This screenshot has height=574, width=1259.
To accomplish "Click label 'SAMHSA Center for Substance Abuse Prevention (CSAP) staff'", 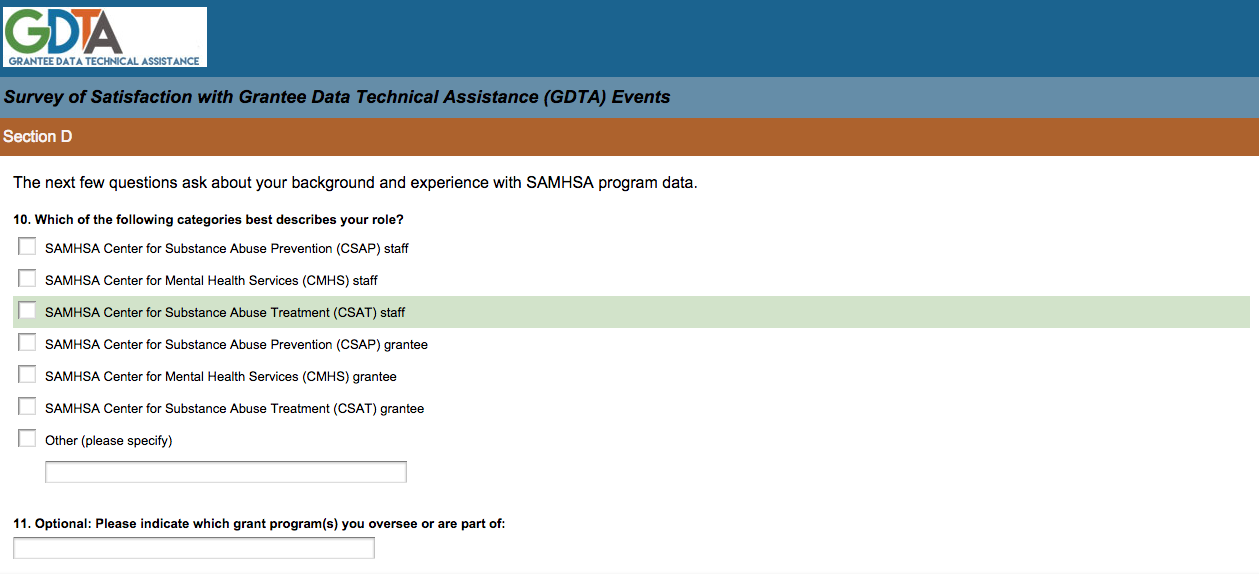I will (x=227, y=249).
